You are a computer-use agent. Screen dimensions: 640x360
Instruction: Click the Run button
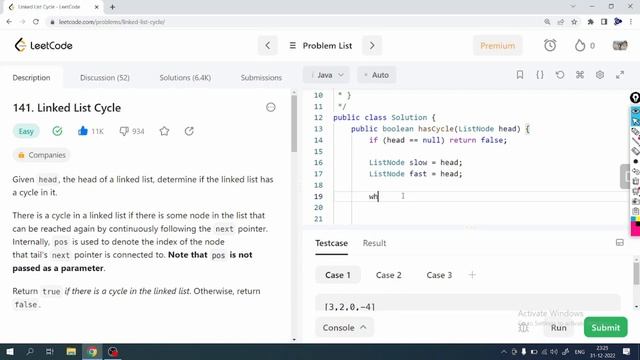(x=558, y=328)
